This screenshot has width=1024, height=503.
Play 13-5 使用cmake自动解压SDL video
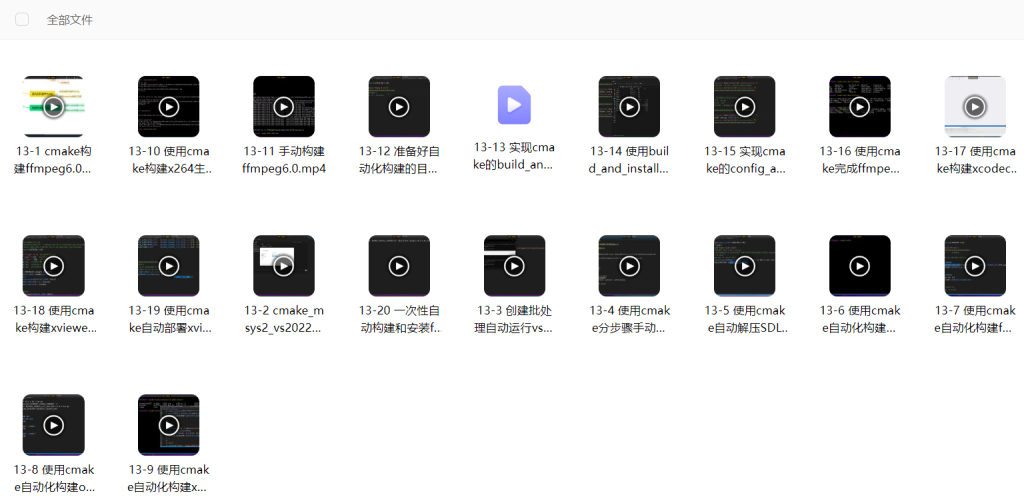point(744,266)
